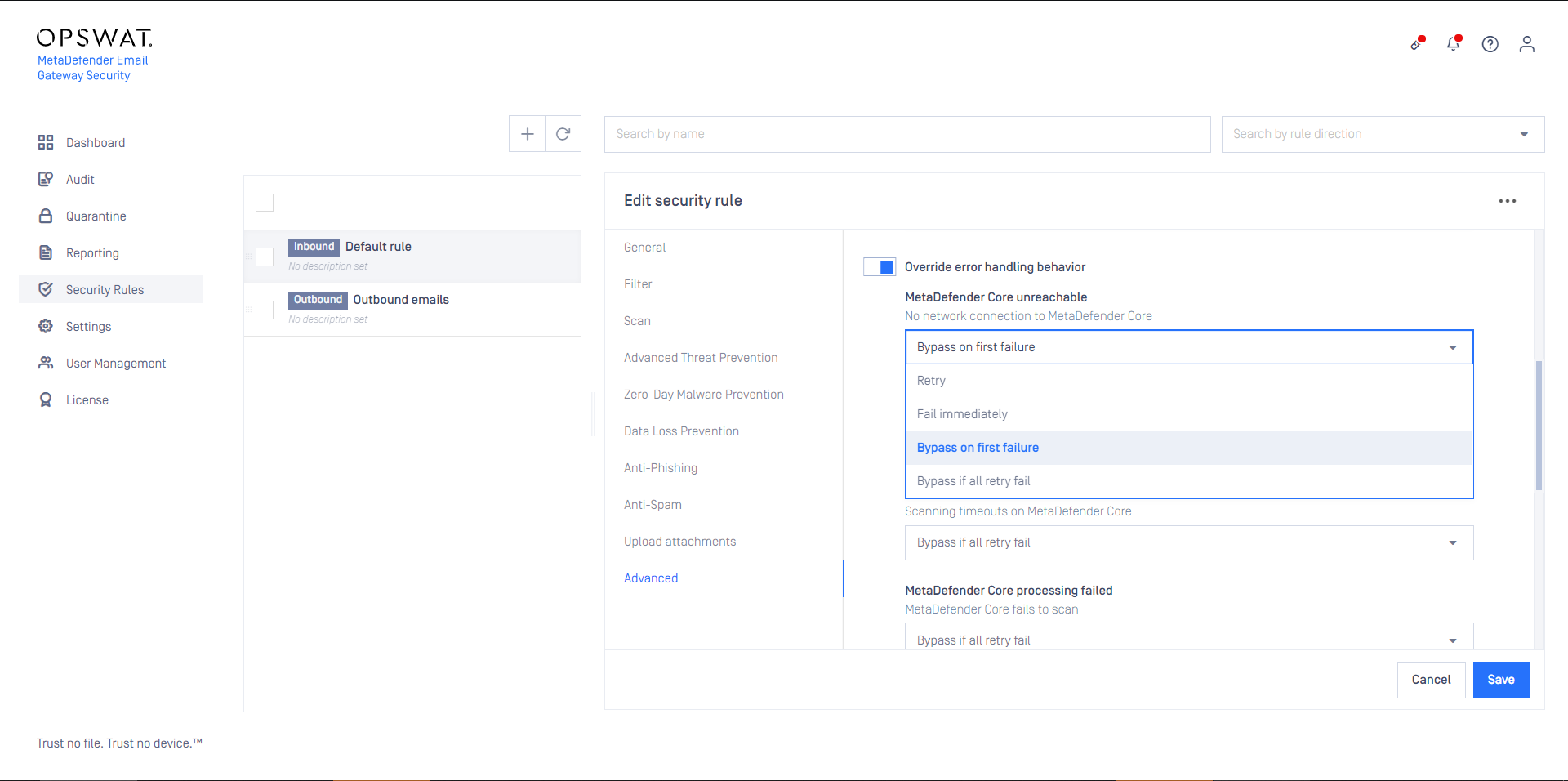This screenshot has width=1568, height=781.
Task: Open the MetaDefender Core processing failed dropdown
Action: click(1189, 637)
